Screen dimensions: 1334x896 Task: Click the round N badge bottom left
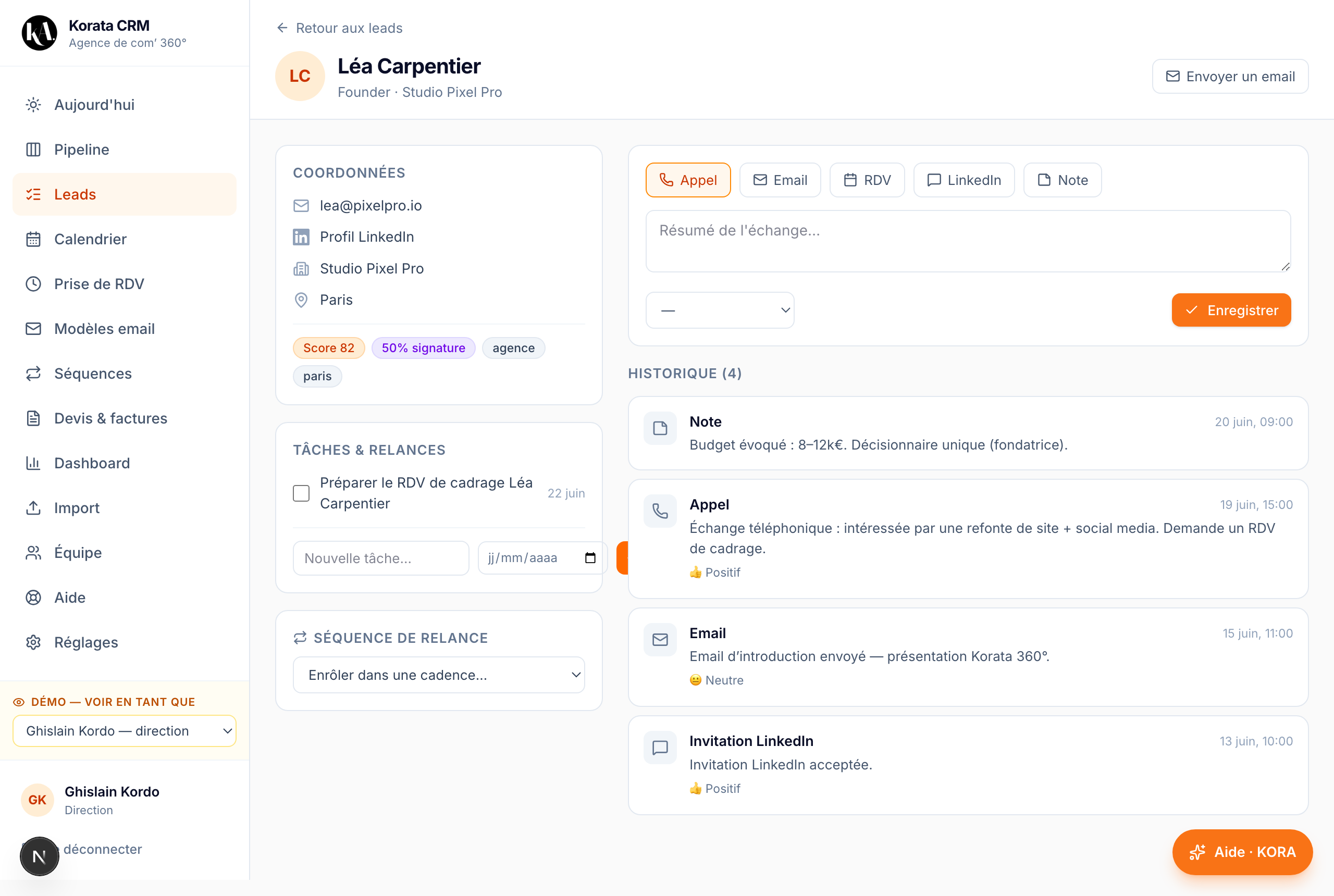tap(40, 856)
